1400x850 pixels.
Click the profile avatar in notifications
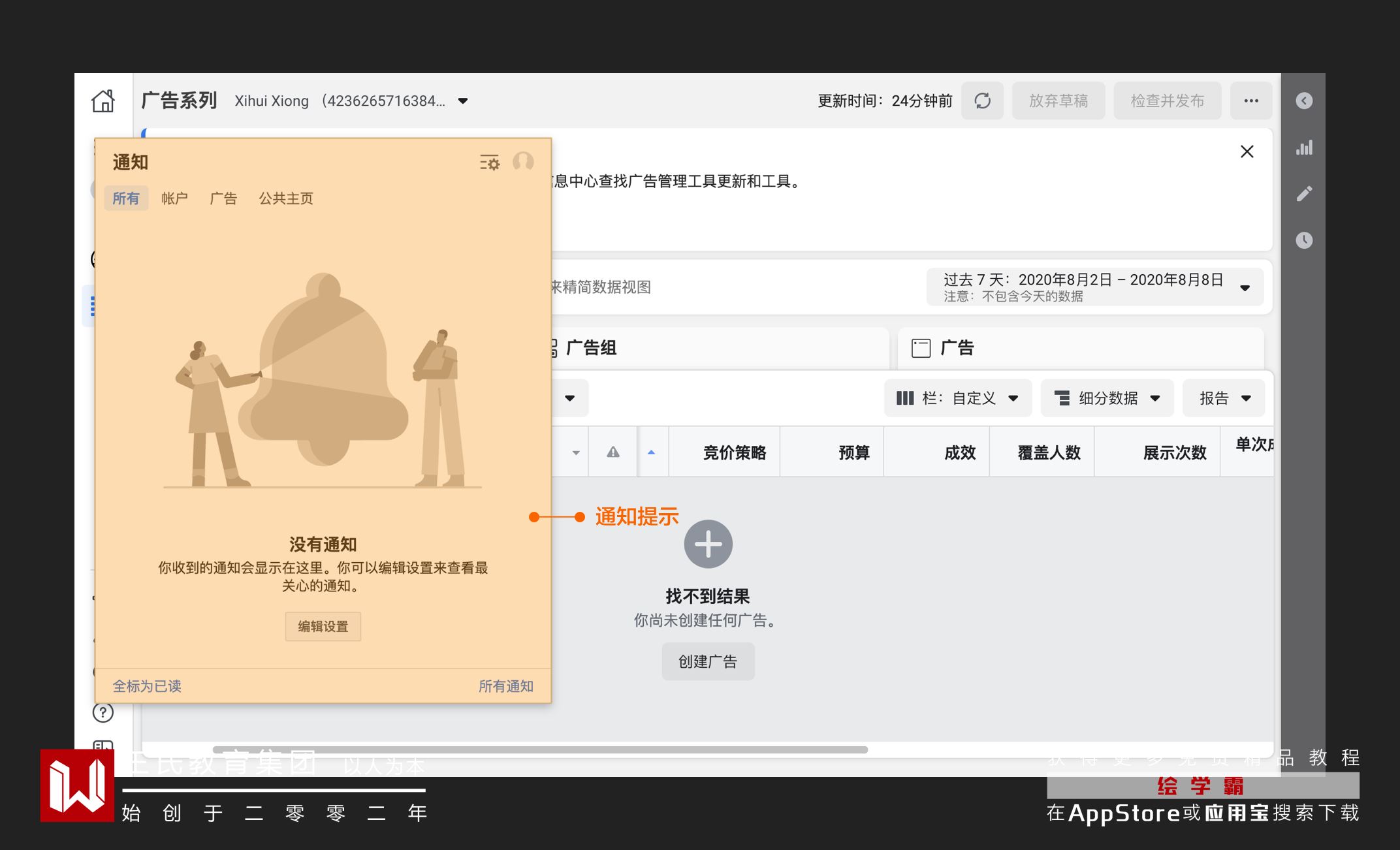523,161
